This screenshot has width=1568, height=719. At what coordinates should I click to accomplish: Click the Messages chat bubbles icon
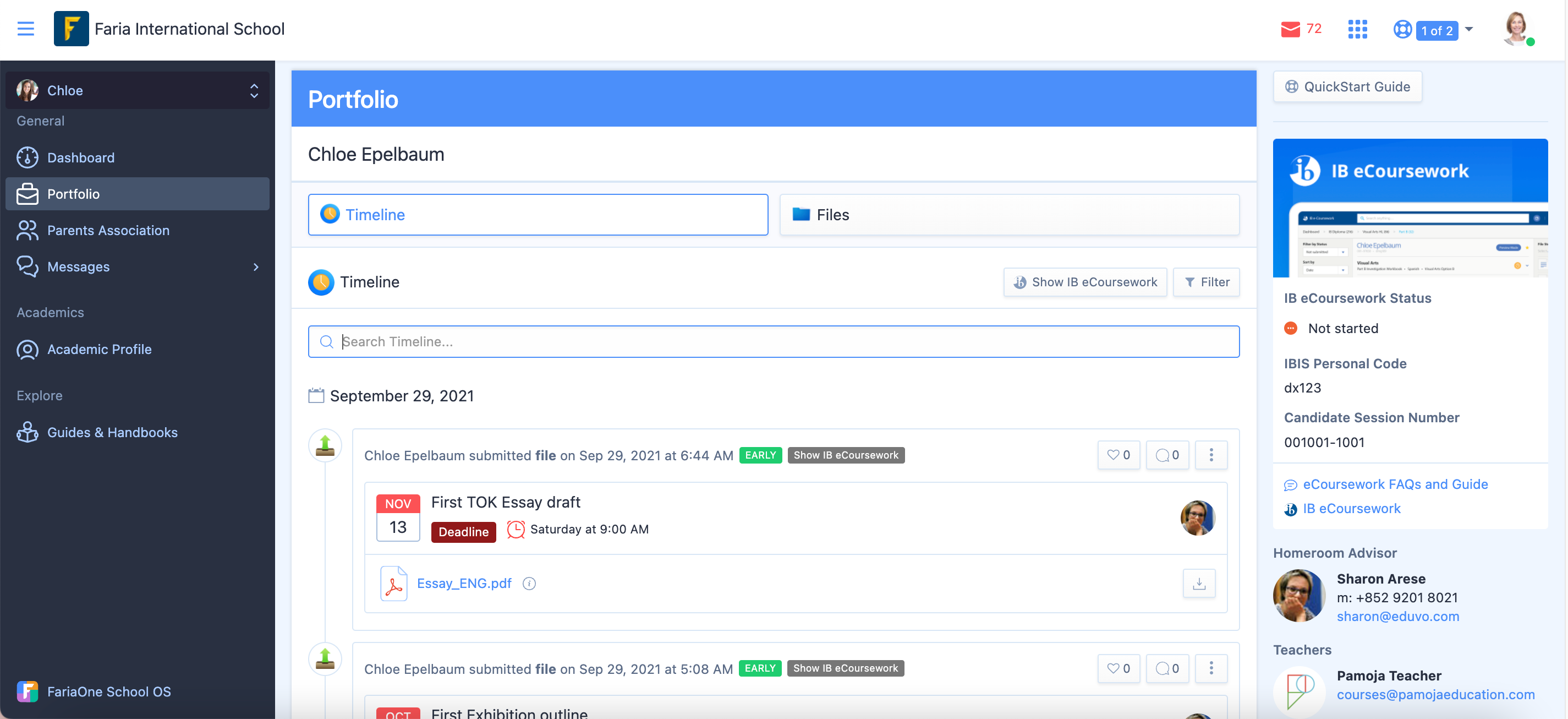pyautogui.click(x=28, y=267)
